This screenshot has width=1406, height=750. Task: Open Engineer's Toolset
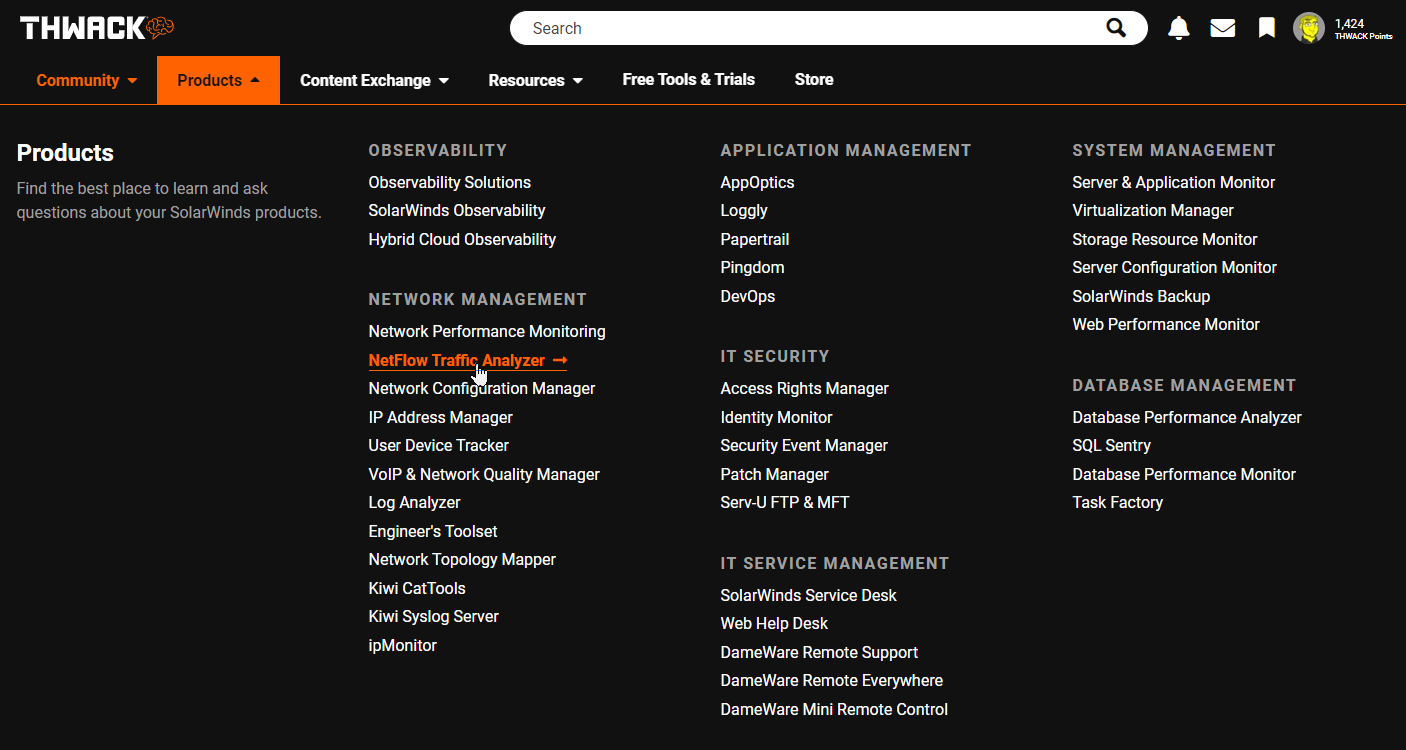click(x=433, y=531)
